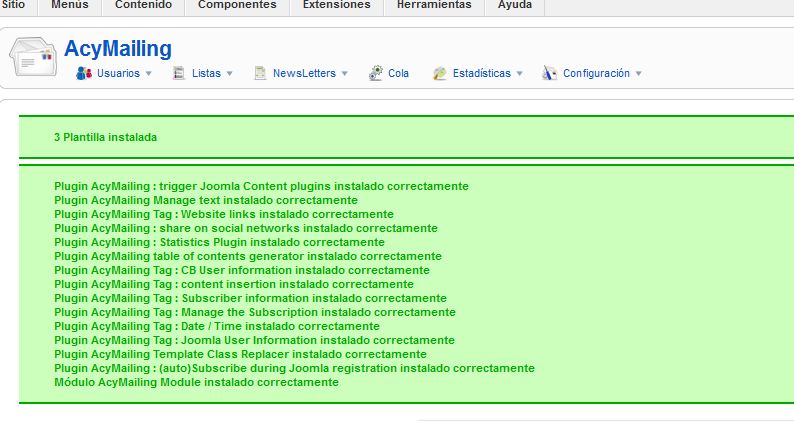Click the AcyMailing envelope logo icon
794x421 pixels.
pyautogui.click(x=33, y=56)
